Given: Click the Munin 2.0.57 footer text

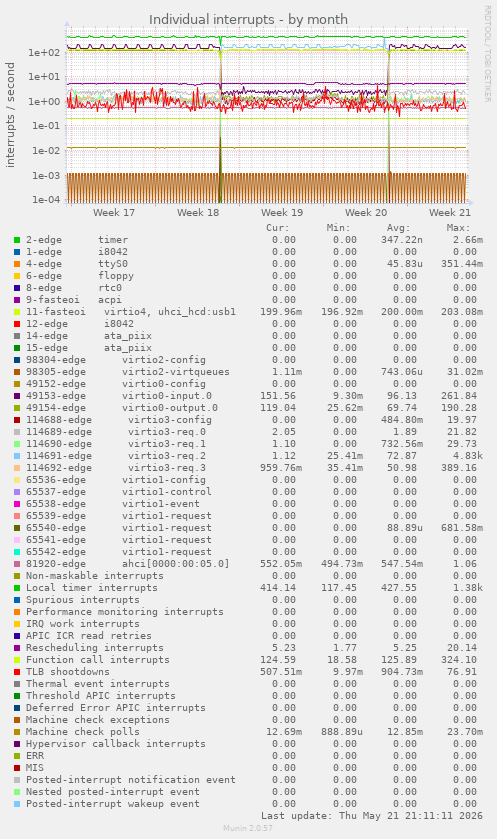Looking at the screenshot, I should coord(248,828).
